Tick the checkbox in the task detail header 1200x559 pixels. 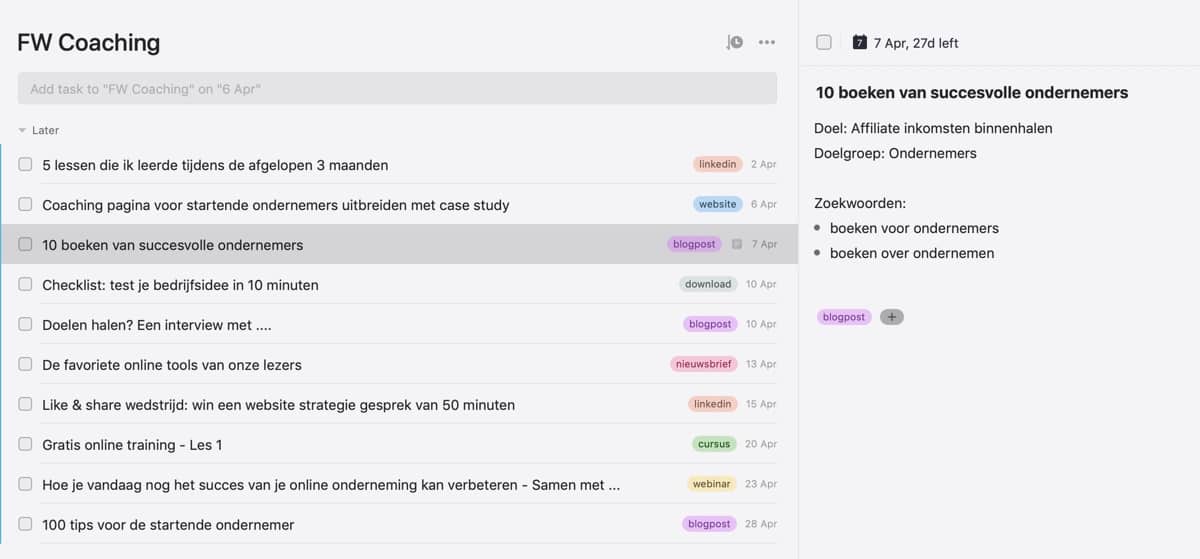point(824,42)
